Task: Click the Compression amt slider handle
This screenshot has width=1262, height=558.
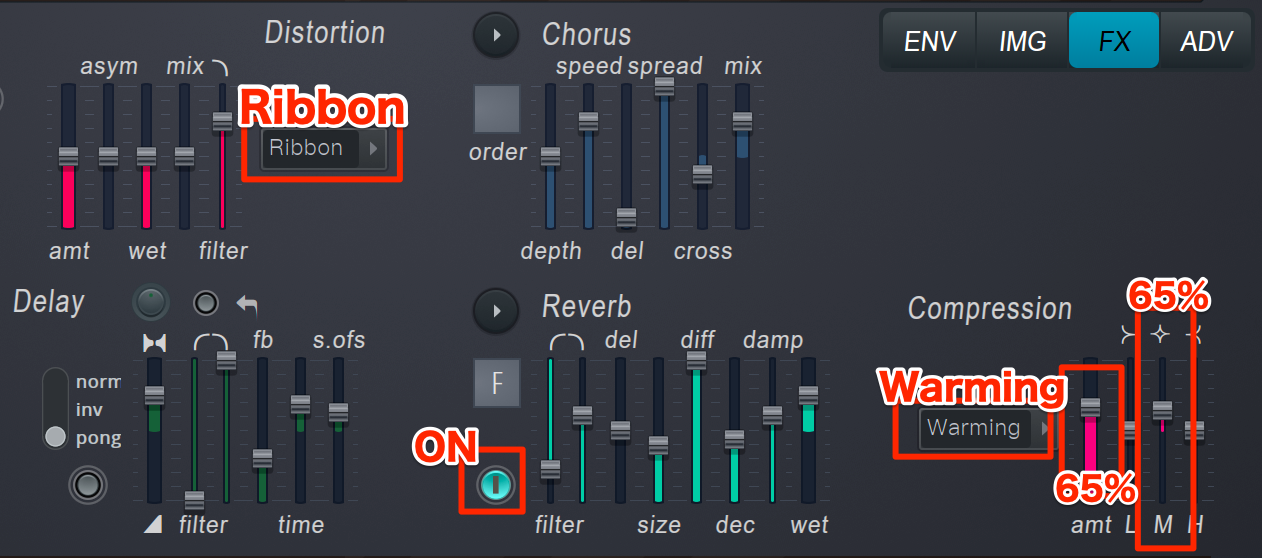Action: [x=1090, y=407]
